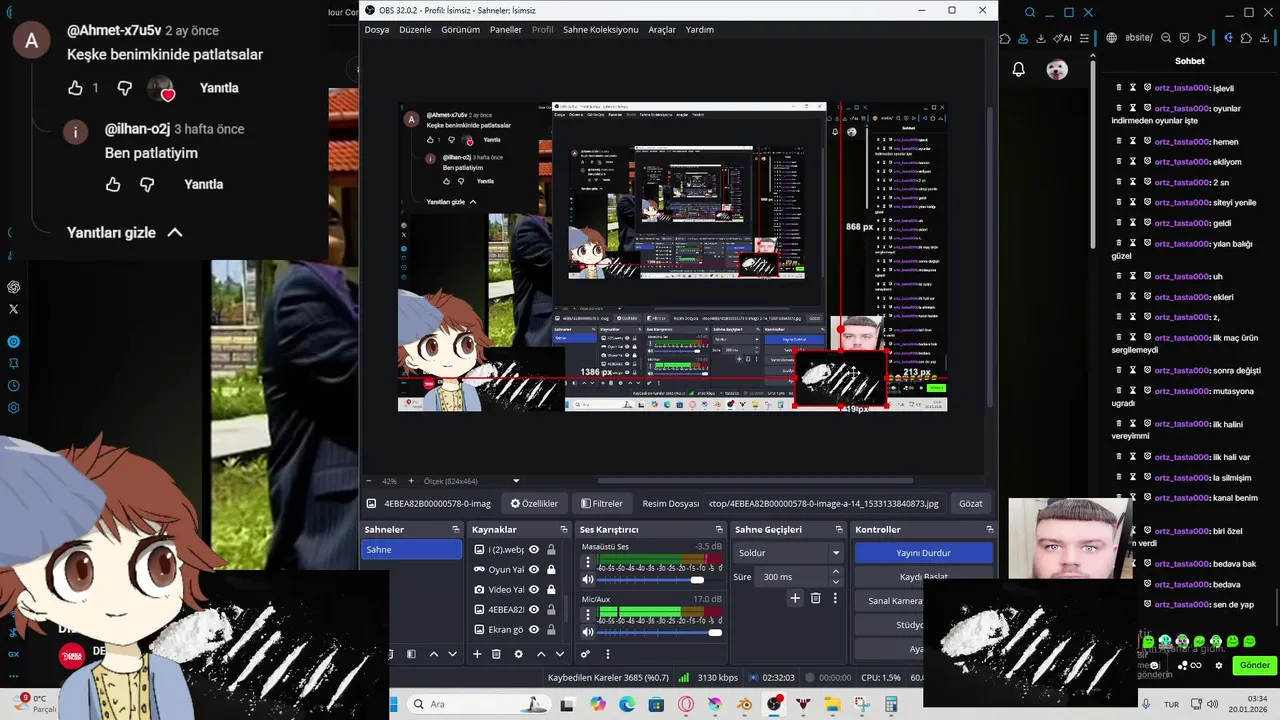Add a scene transition with plus
1280x720 pixels.
tap(795, 598)
